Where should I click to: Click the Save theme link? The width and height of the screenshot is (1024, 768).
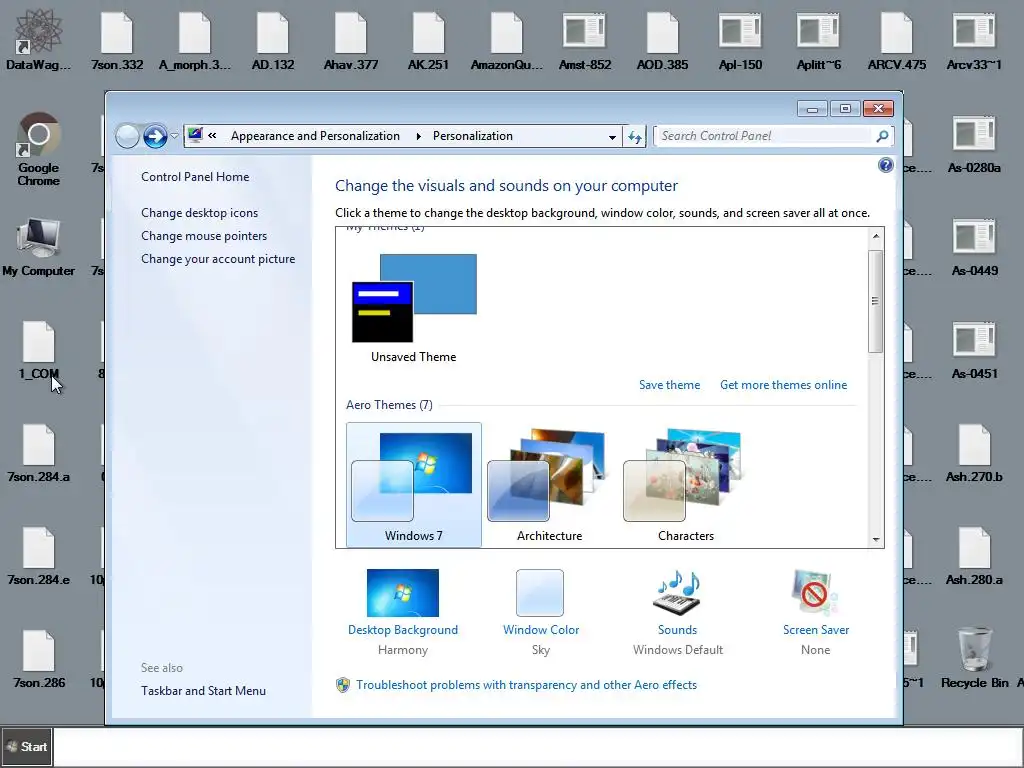669,385
